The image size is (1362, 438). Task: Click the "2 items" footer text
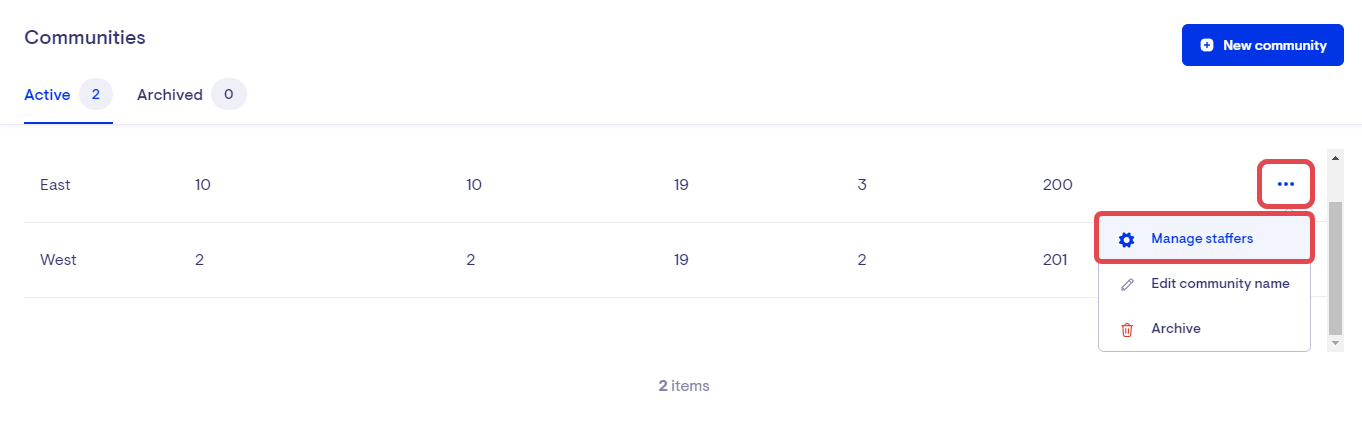pos(684,386)
